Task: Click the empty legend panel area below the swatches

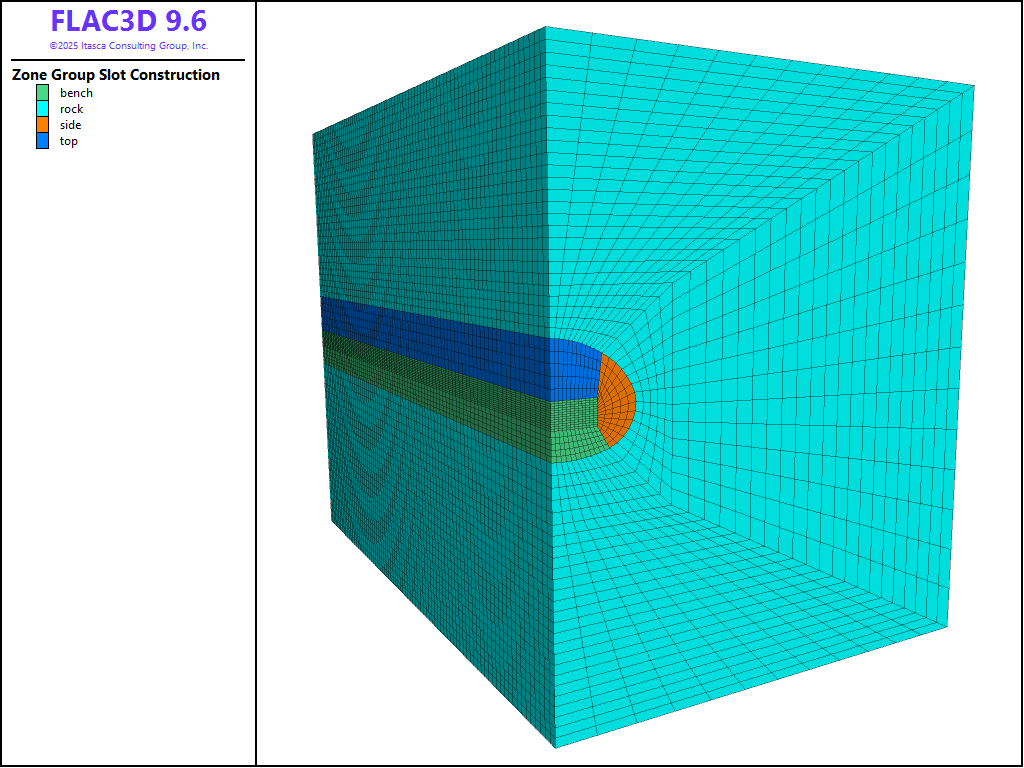Action: point(128,450)
